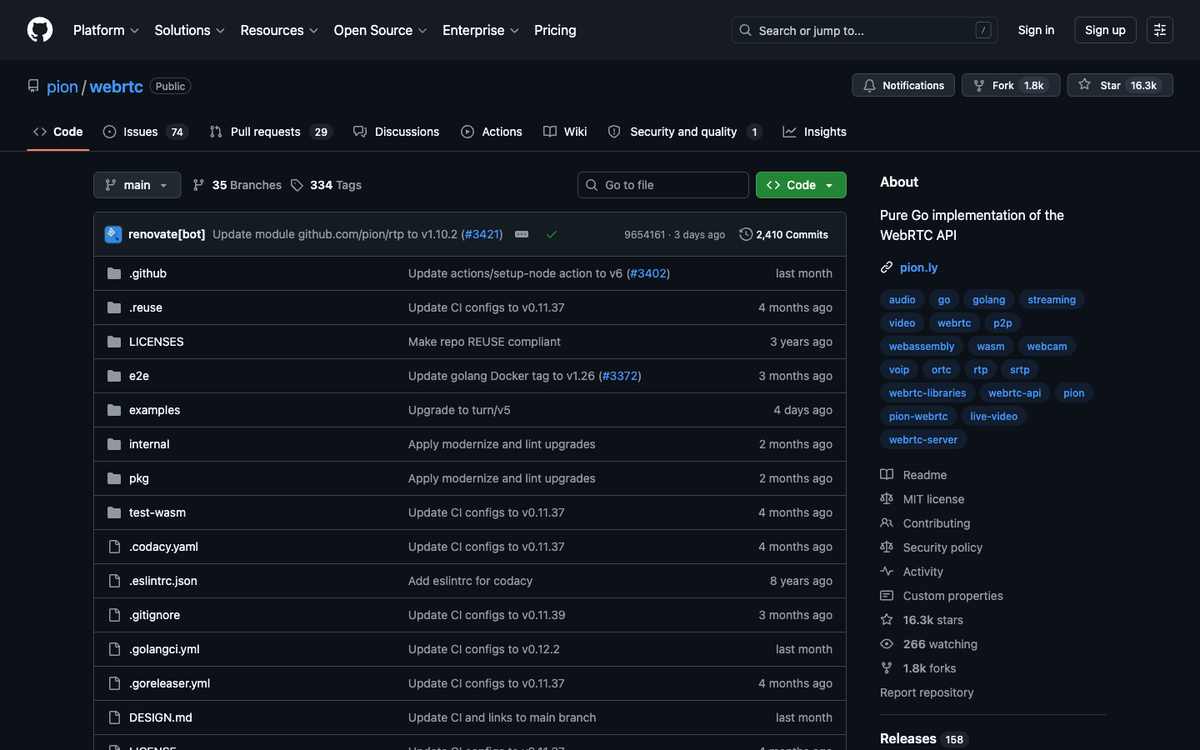The width and height of the screenshot is (1200, 750).
Task: Click the Custom properties icon
Action: 887,596
